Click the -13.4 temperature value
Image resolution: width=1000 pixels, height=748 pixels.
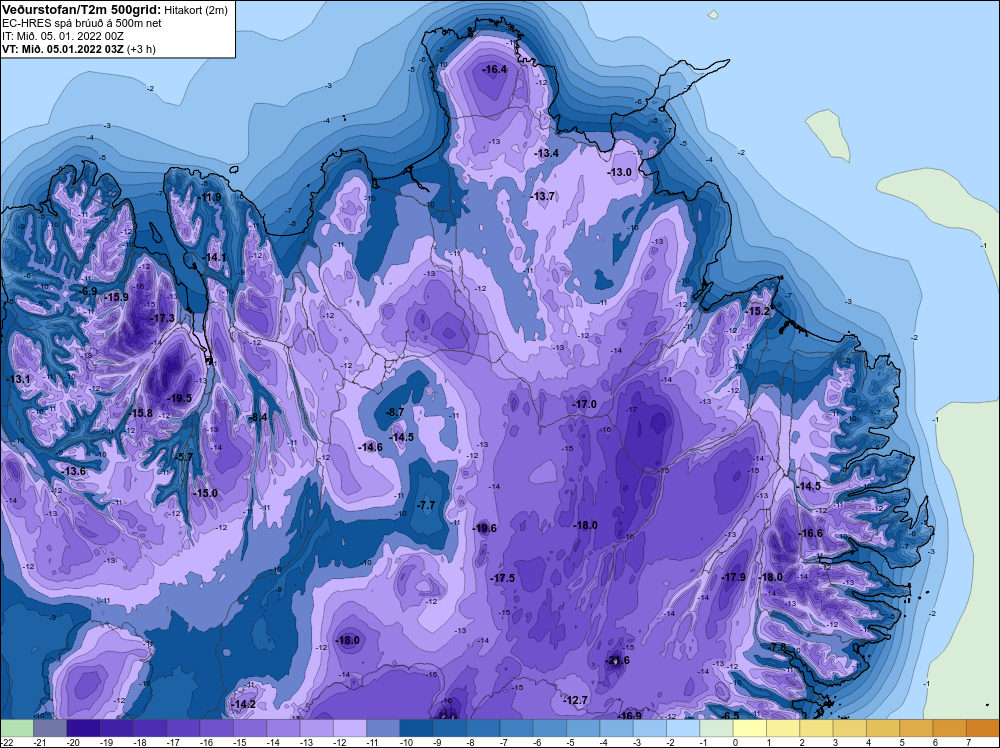point(547,153)
